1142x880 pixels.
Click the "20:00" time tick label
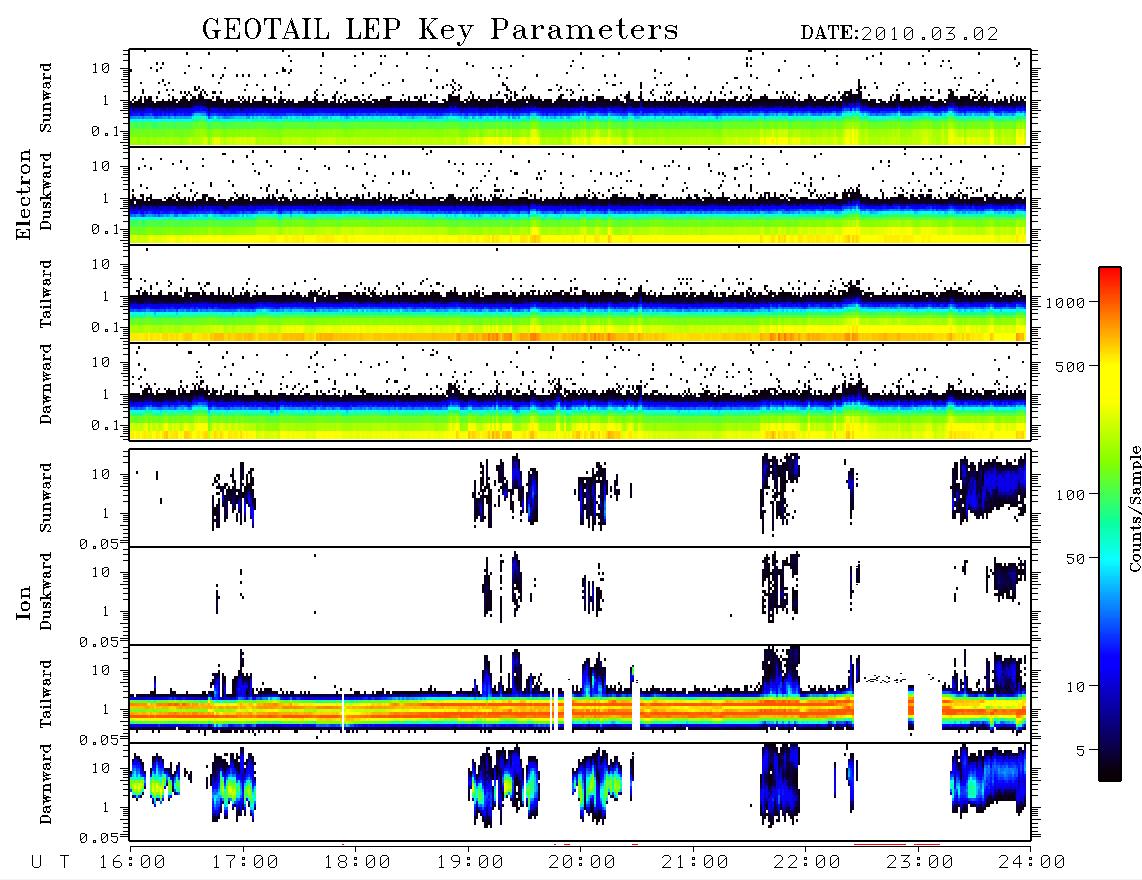(583, 863)
